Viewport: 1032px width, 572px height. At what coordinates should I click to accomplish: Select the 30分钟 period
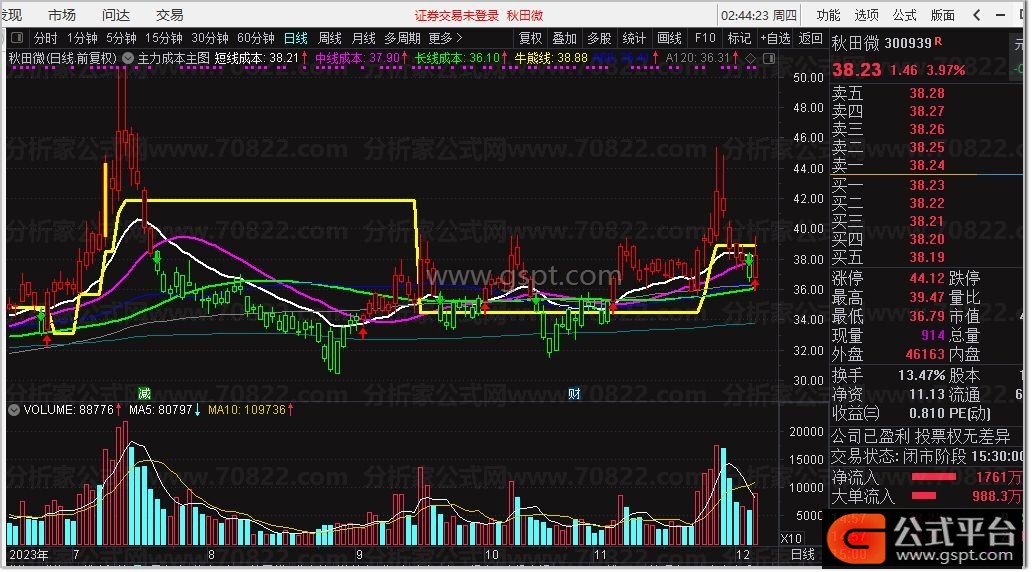209,38
